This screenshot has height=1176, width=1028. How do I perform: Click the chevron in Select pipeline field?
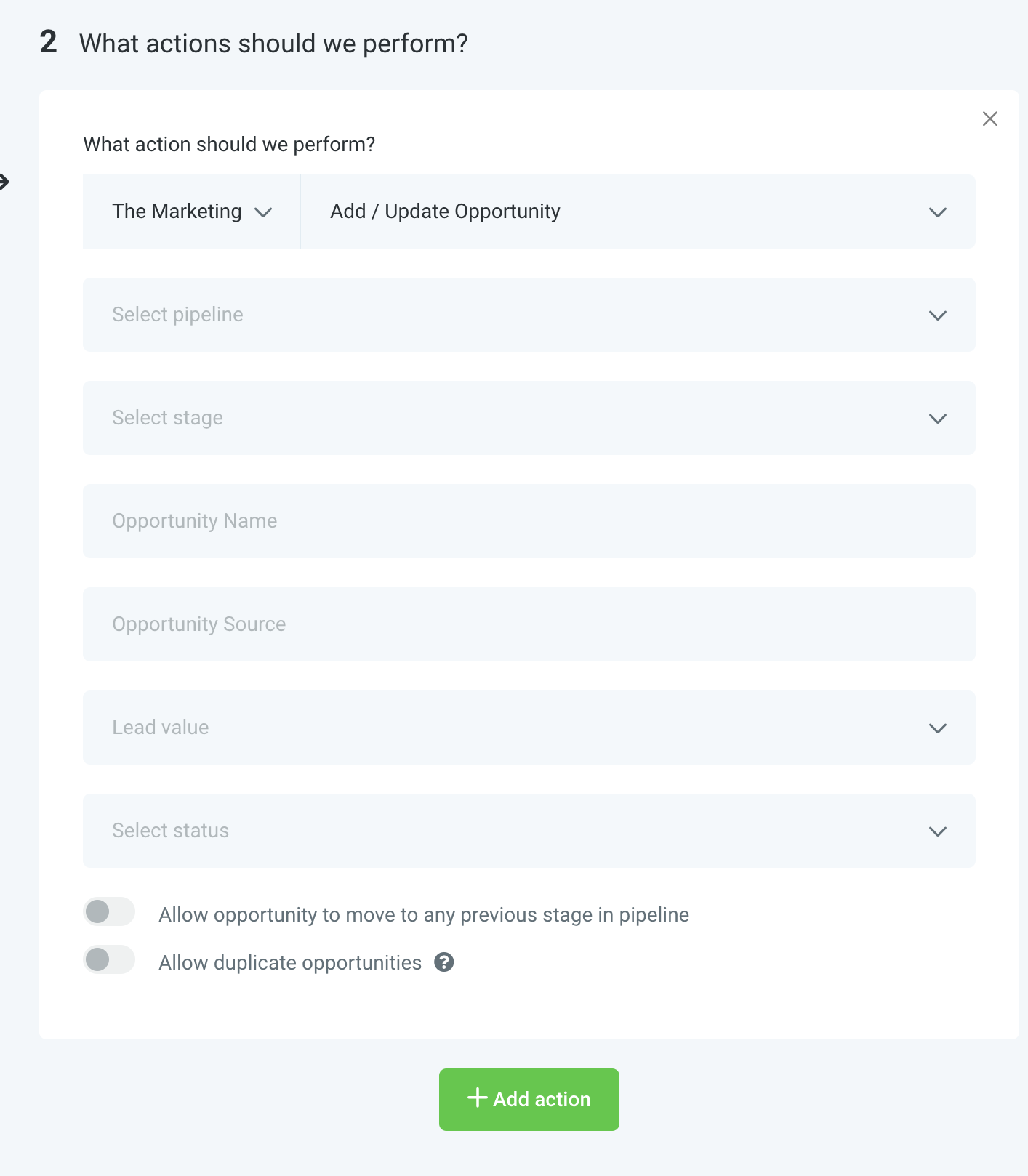click(x=937, y=315)
